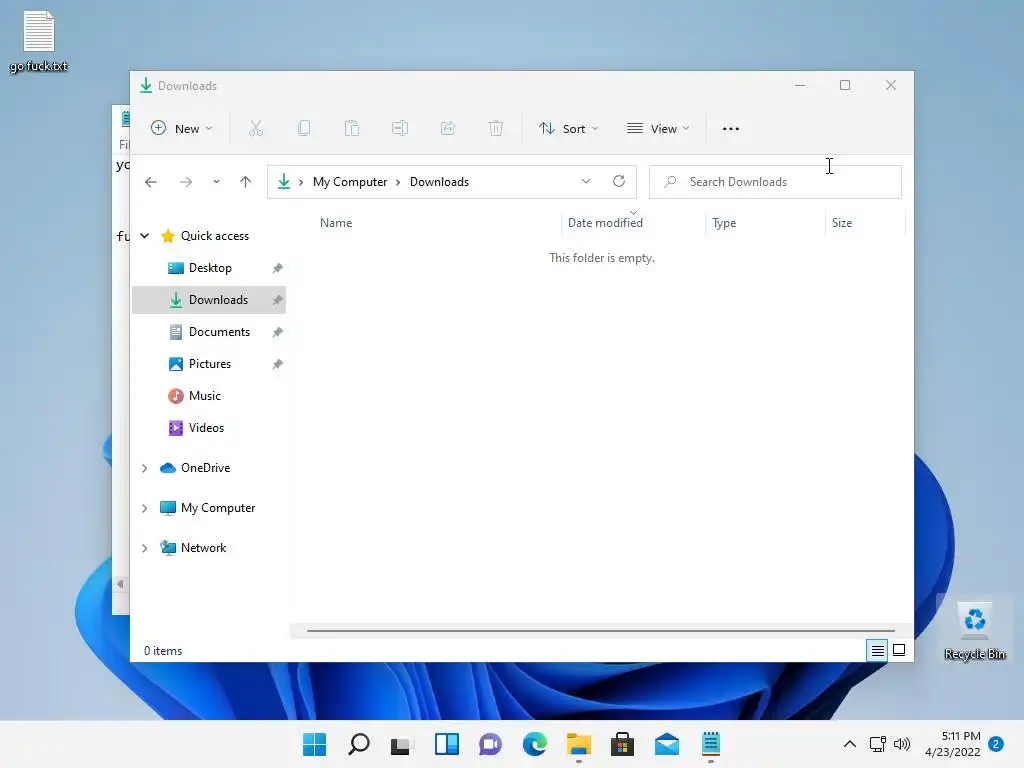Open Microsoft Store from taskbar

(622, 744)
